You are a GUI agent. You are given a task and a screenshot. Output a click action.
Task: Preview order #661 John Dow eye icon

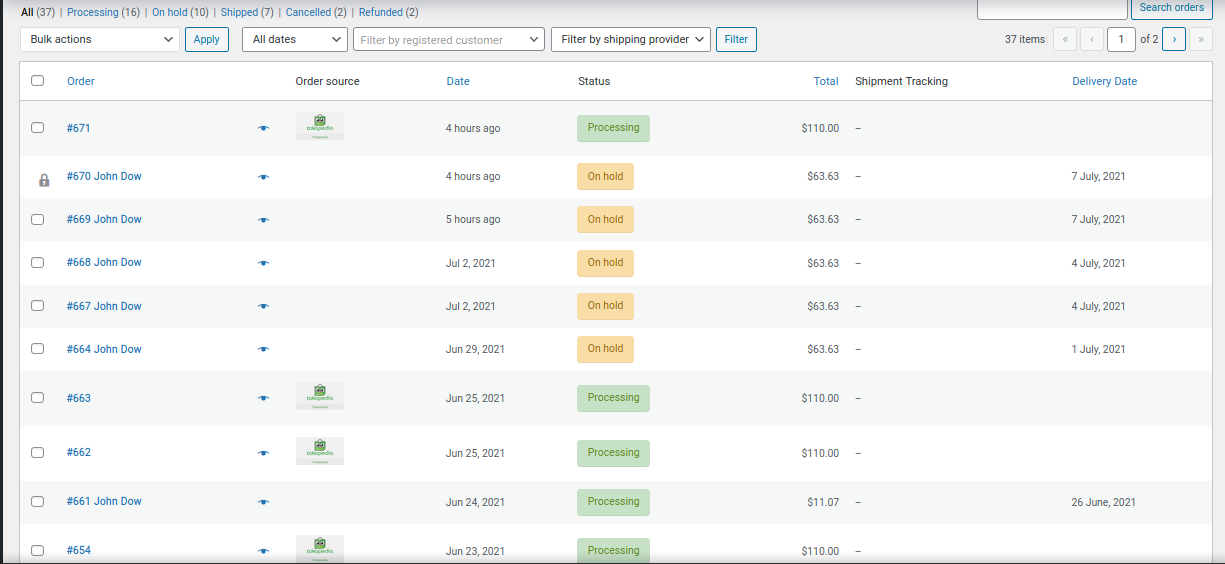coord(263,502)
